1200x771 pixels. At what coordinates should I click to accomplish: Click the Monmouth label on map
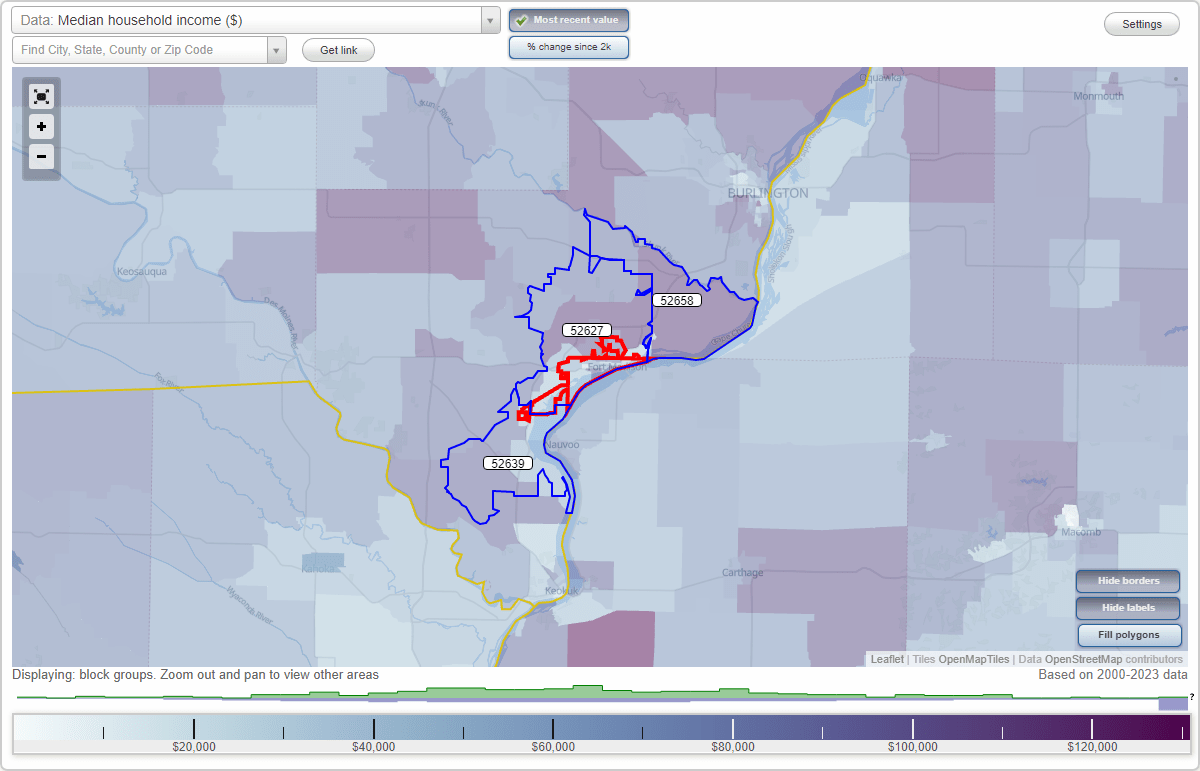click(1098, 97)
